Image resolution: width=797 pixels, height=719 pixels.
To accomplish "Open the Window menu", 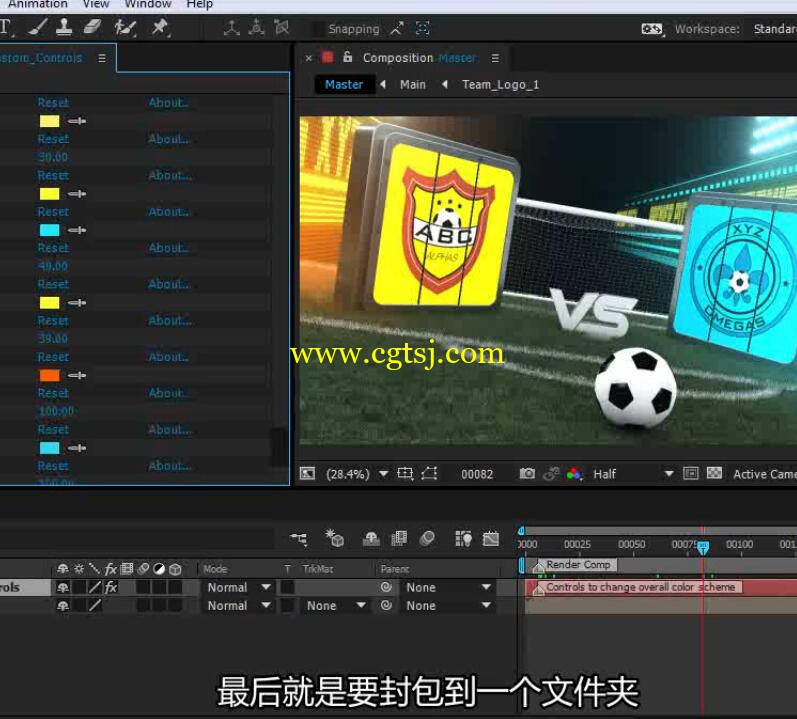I will pos(148,5).
